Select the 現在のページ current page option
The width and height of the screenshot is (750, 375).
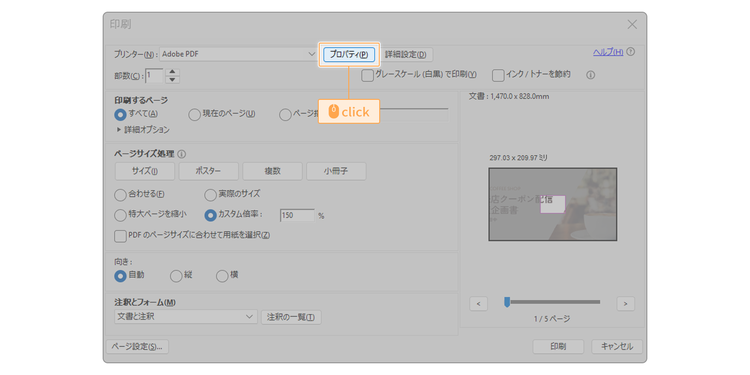pyautogui.click(x=194, y=114)
